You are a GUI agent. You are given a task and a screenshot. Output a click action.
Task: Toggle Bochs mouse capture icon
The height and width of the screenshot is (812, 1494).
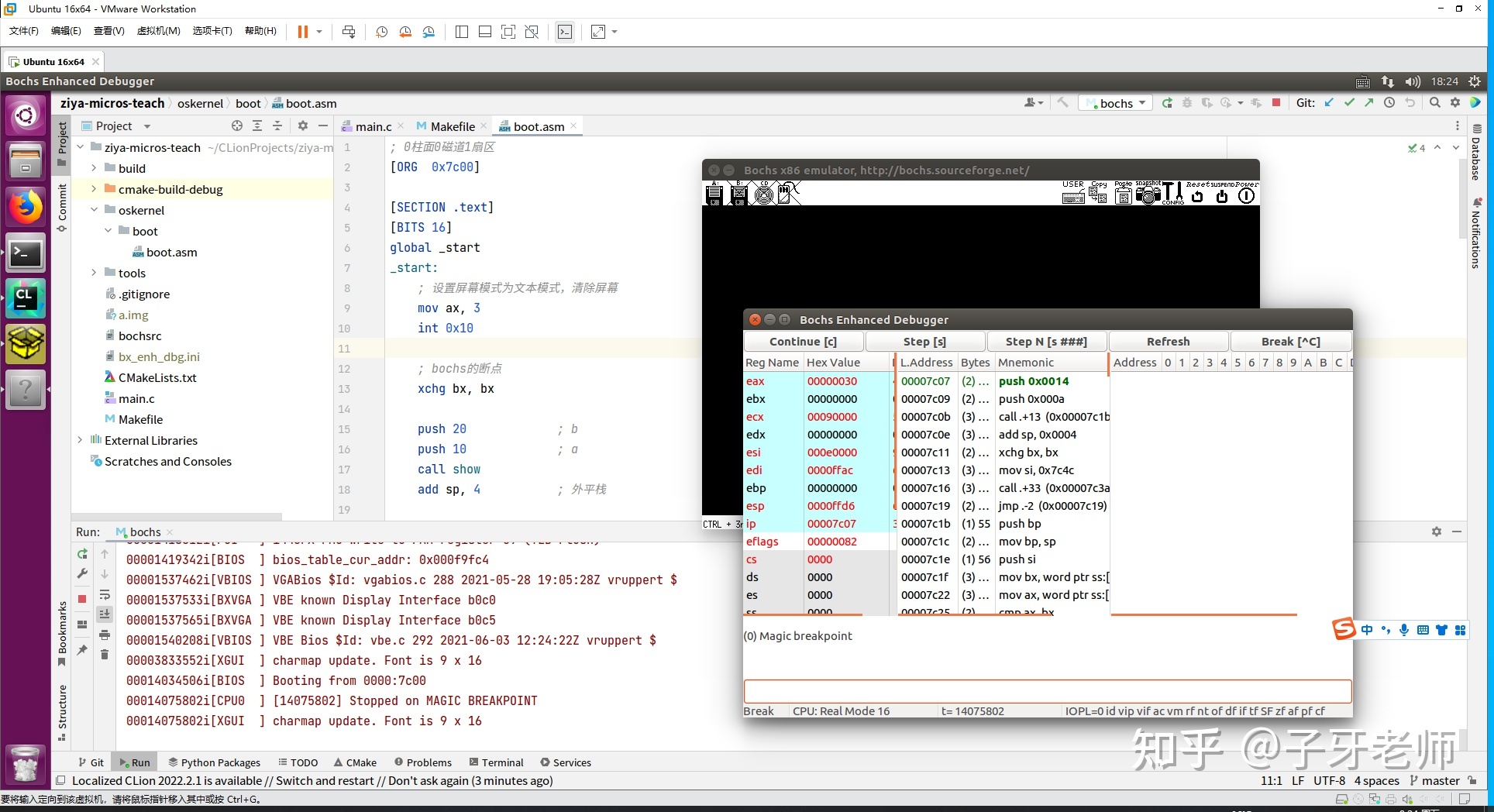tap(787, 194)
